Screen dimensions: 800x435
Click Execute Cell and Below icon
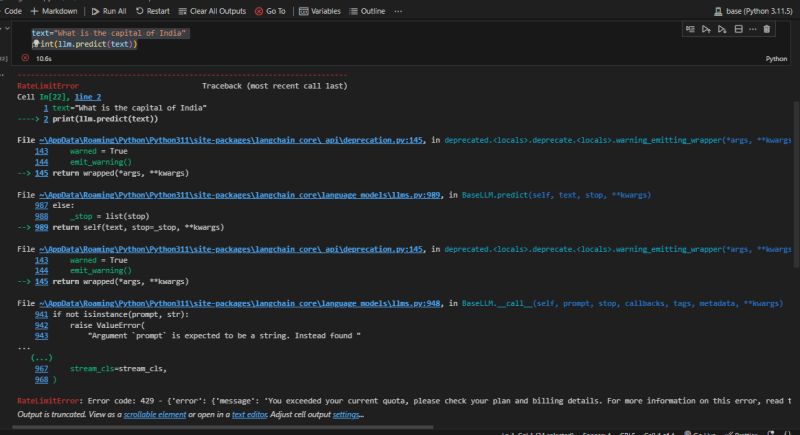tap(722, 30)
